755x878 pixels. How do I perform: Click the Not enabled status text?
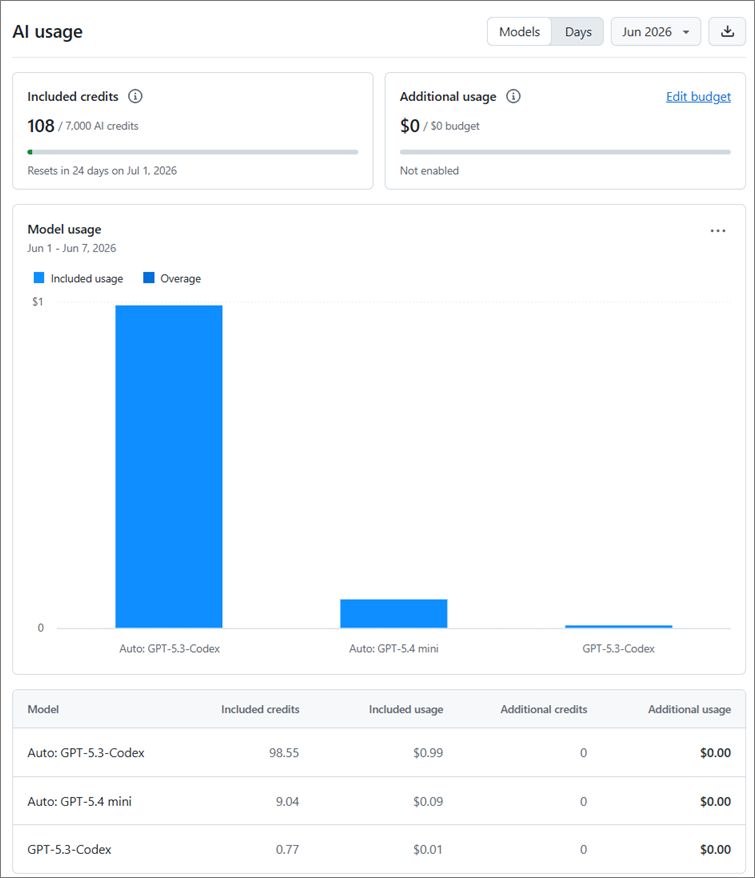click(429, 171)
